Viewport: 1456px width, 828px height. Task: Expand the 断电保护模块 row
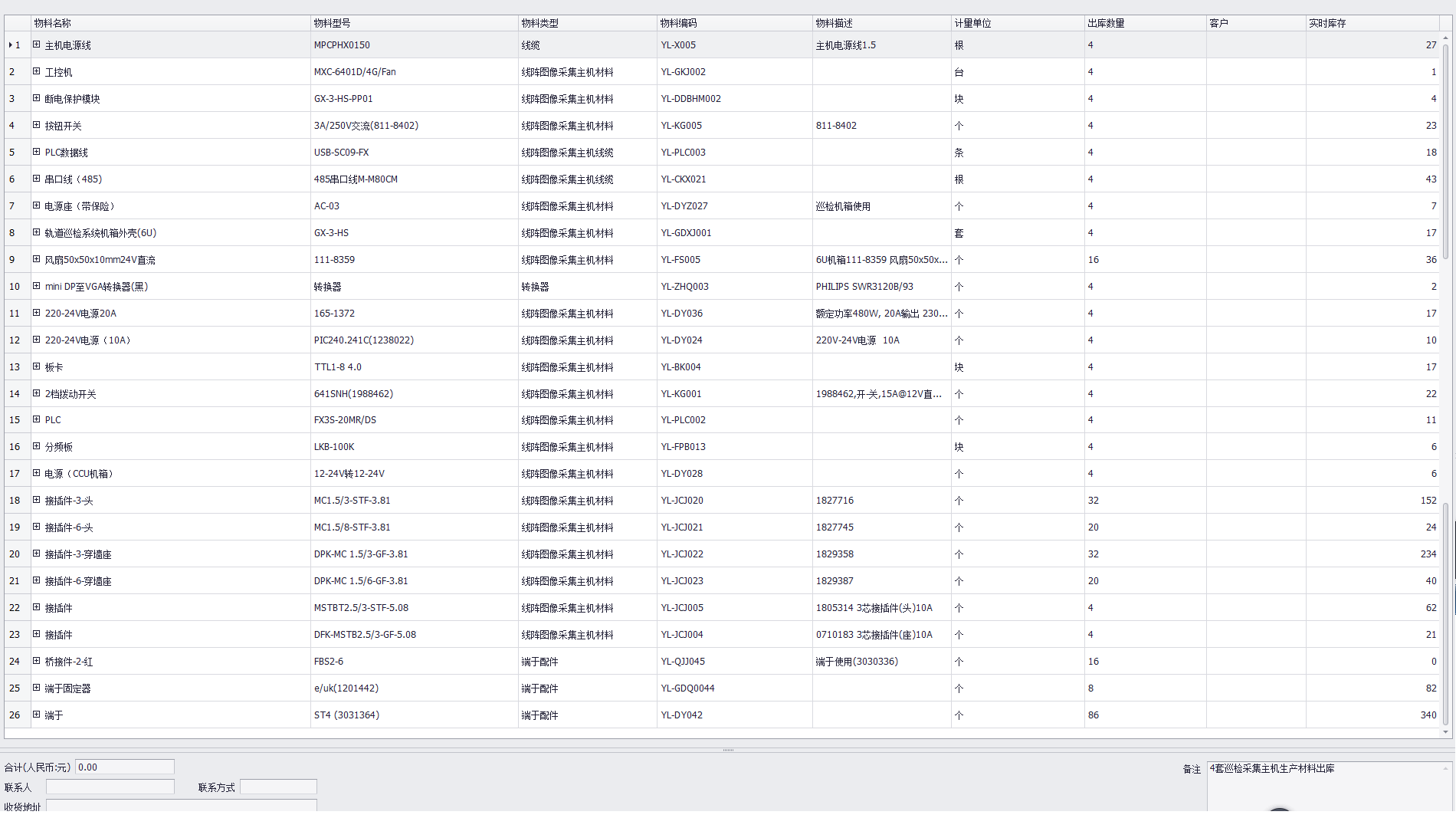coord(36,99)
